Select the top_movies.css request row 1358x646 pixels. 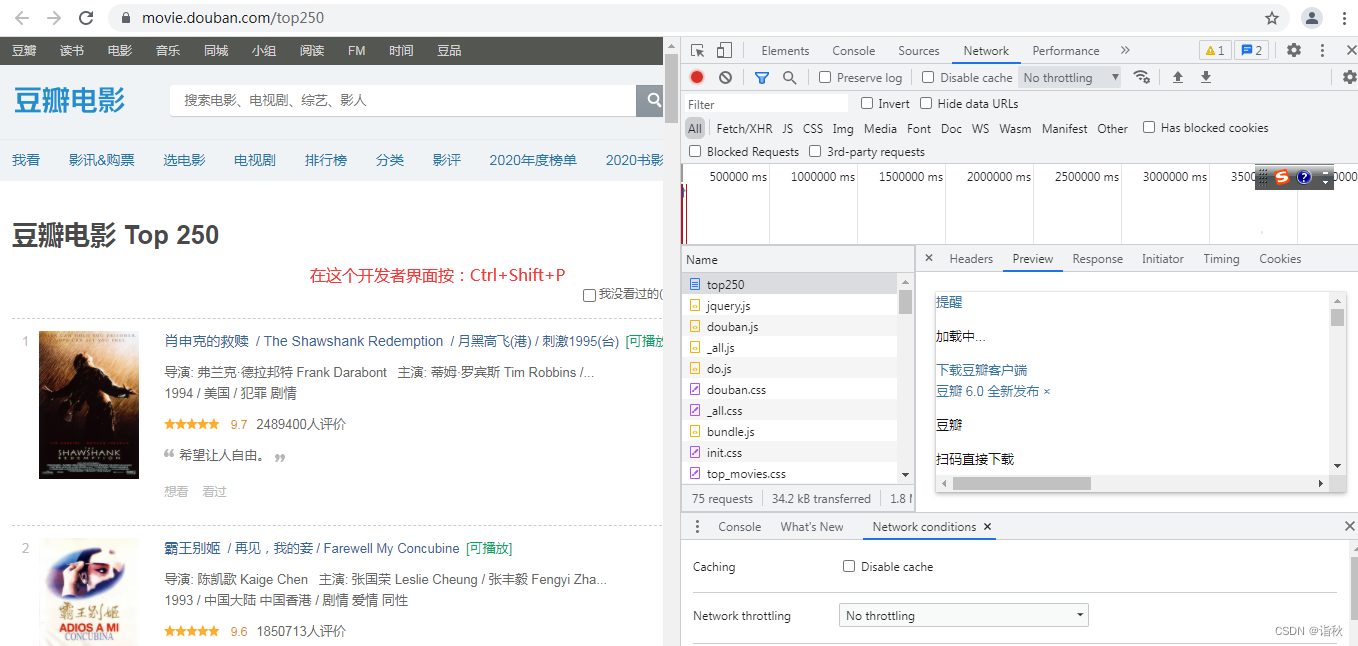point(791,474)
